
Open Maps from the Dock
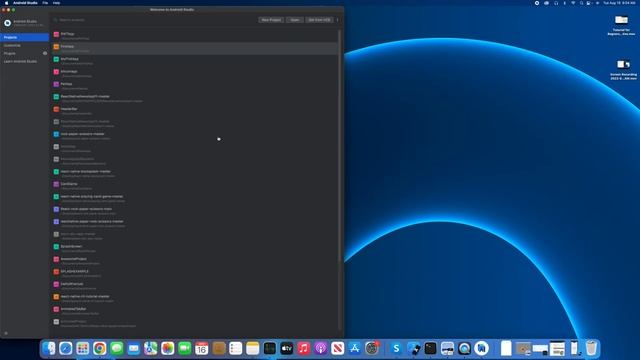151,349
